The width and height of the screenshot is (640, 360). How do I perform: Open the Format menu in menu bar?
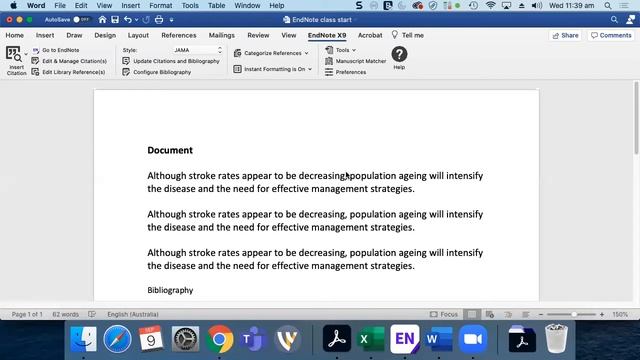(x=161, y=6)
